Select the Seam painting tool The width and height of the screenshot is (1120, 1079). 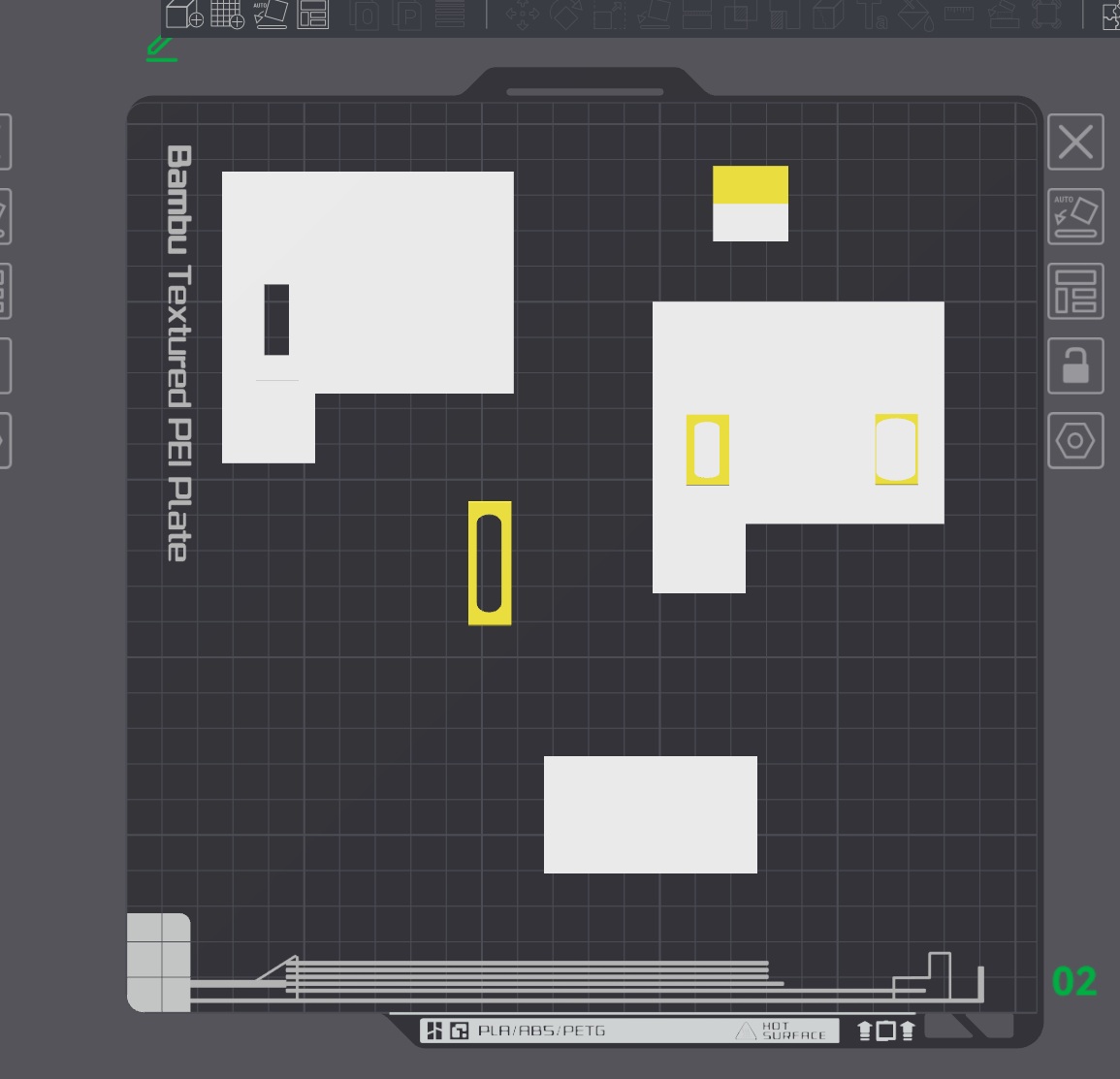pyautogui.click(x=828, y=15)
